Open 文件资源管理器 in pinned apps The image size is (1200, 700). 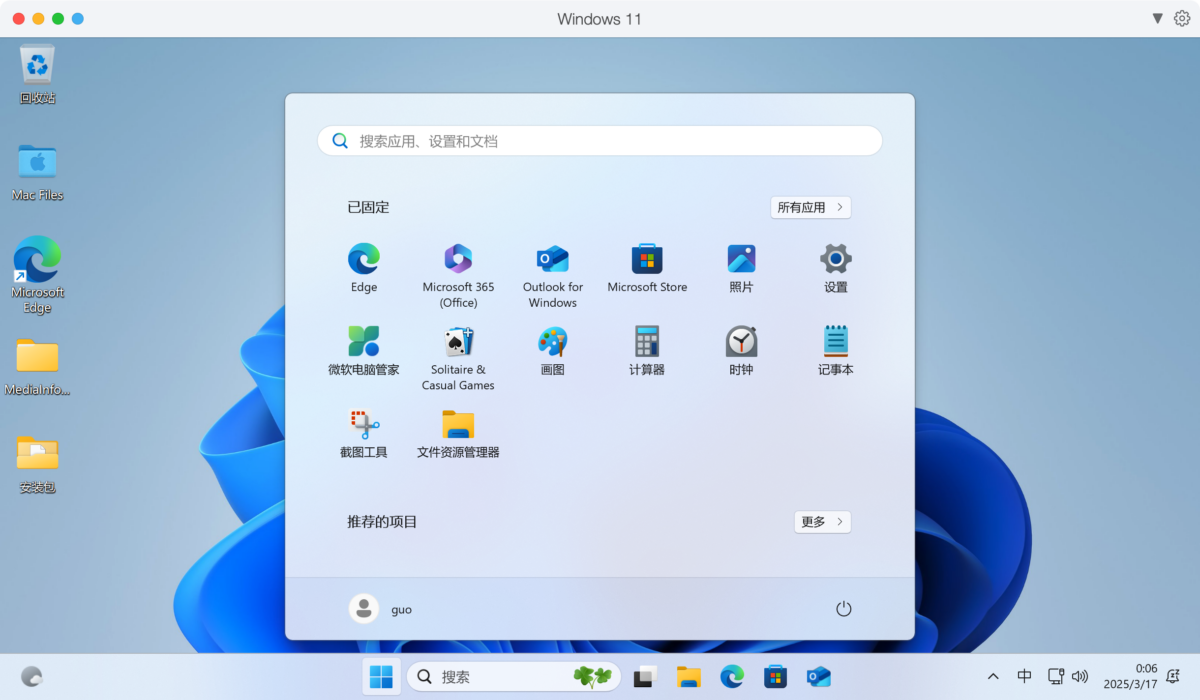click(458, 433)
